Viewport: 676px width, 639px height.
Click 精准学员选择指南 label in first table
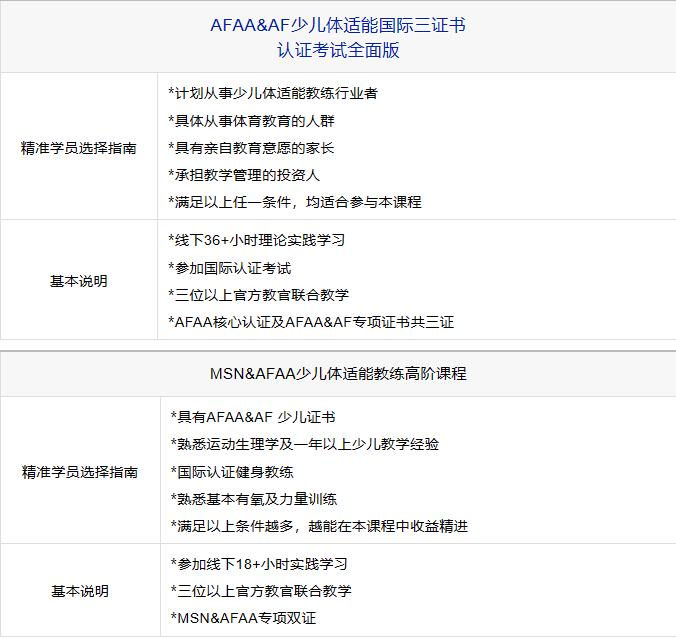pos(79,147)
